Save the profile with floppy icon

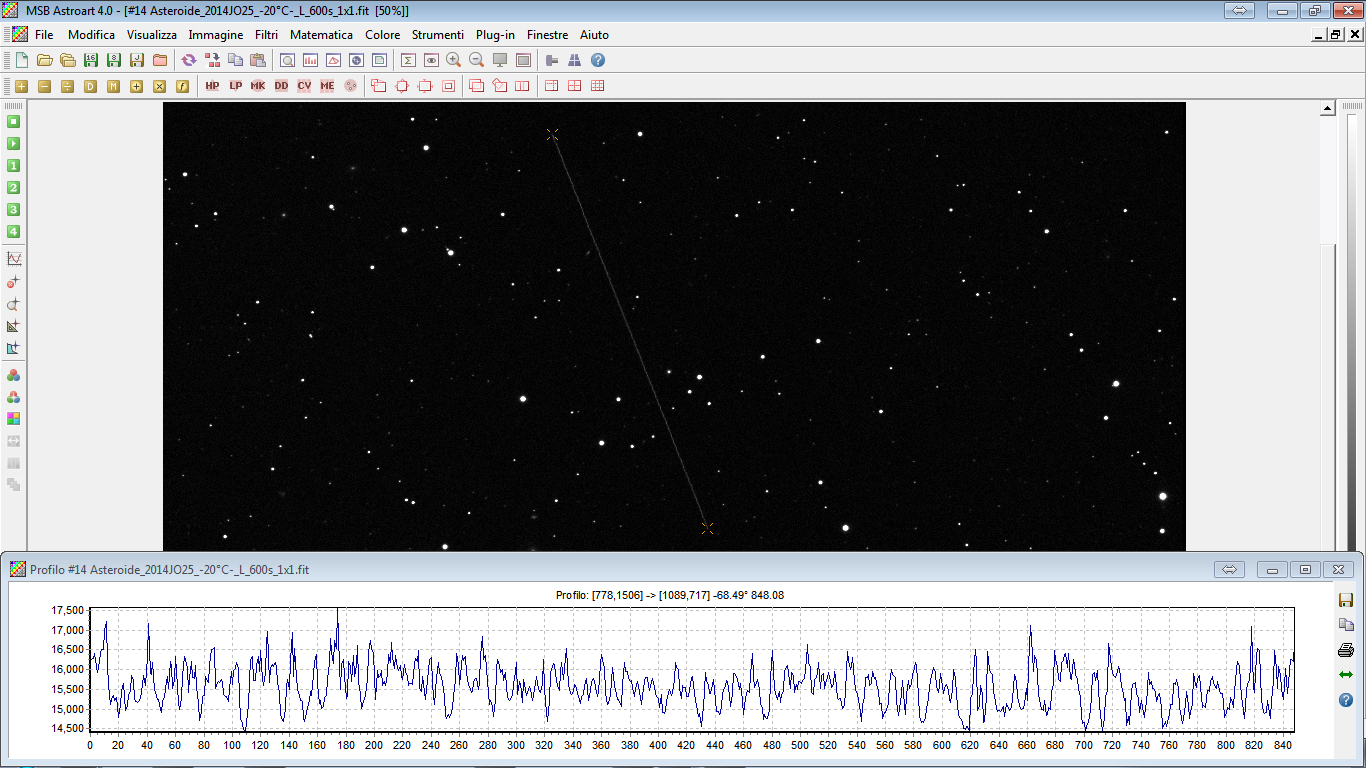point(1346,600)
